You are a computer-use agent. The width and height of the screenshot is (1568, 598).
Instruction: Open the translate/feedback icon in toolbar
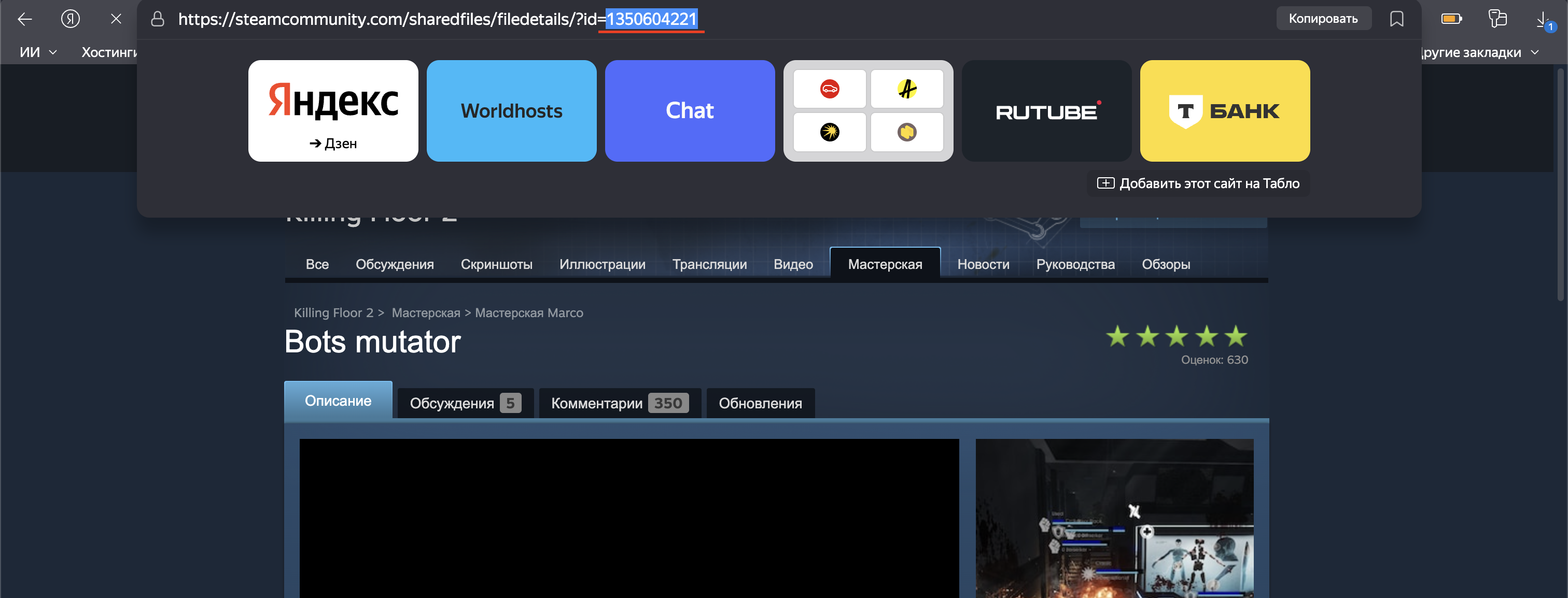(1497, 19)
